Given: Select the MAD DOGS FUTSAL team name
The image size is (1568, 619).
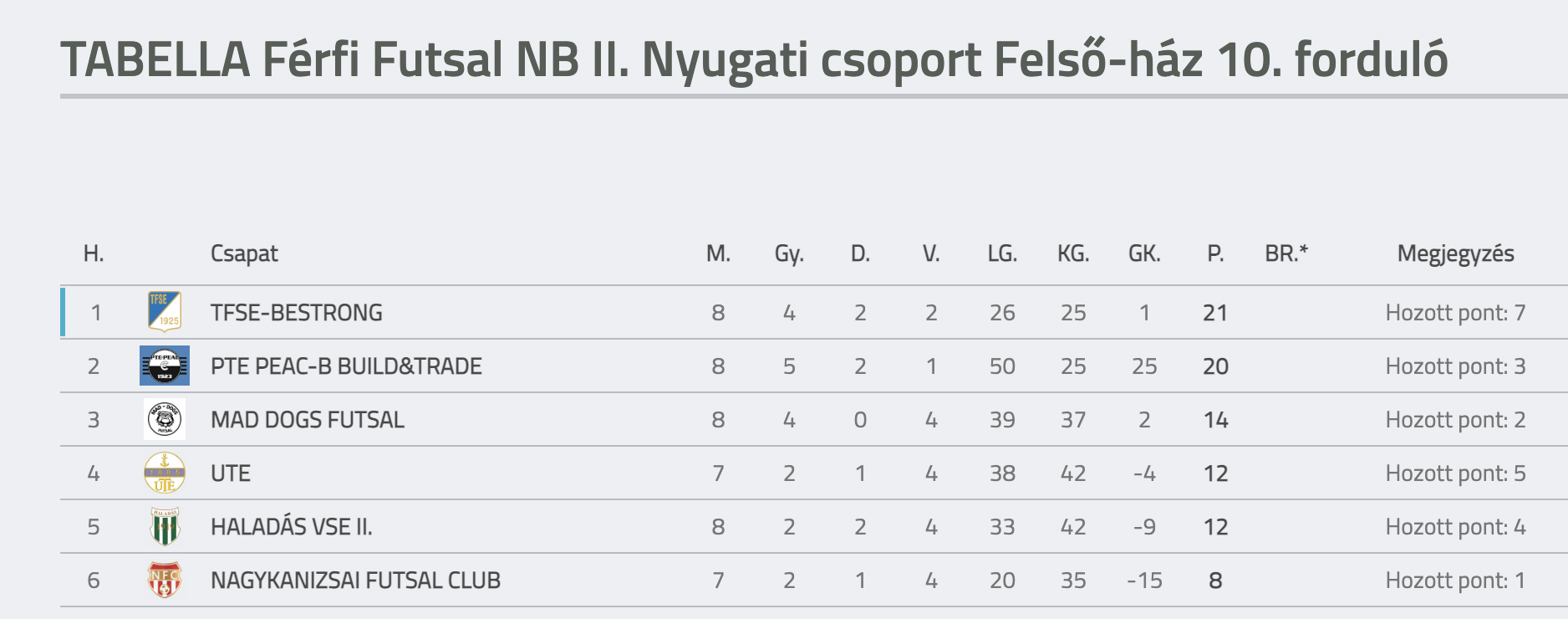Looking at the screenshot, I should [307, 420].
